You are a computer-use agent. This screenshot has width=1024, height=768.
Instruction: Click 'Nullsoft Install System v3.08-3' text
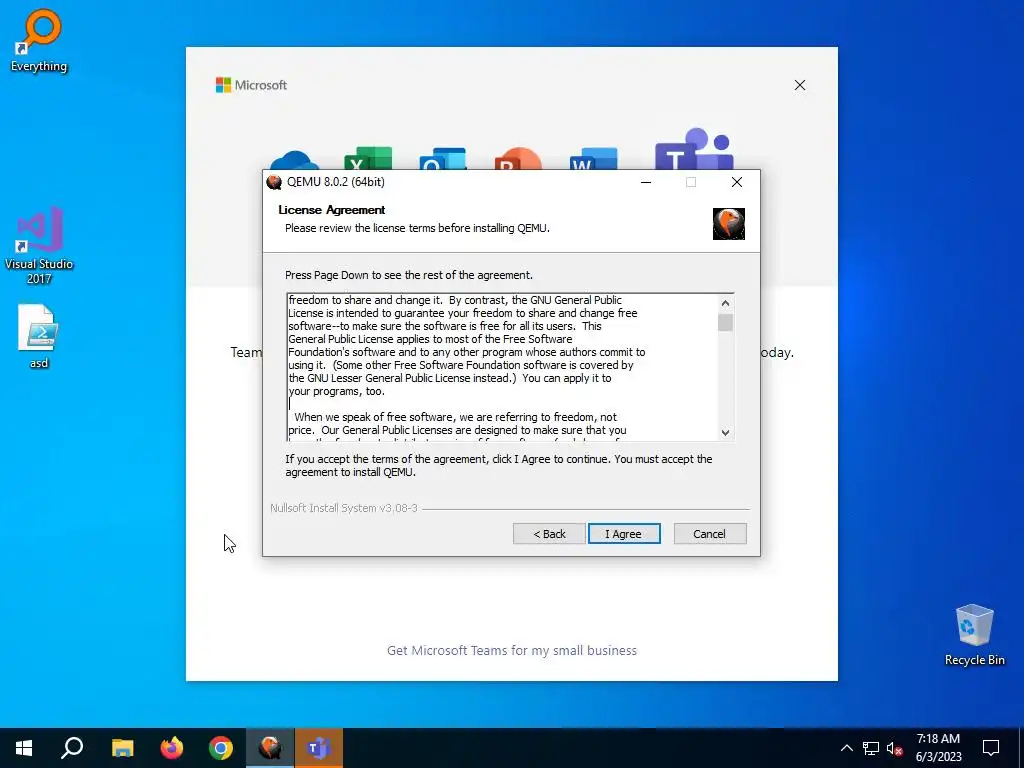click(x=344, y=508)
